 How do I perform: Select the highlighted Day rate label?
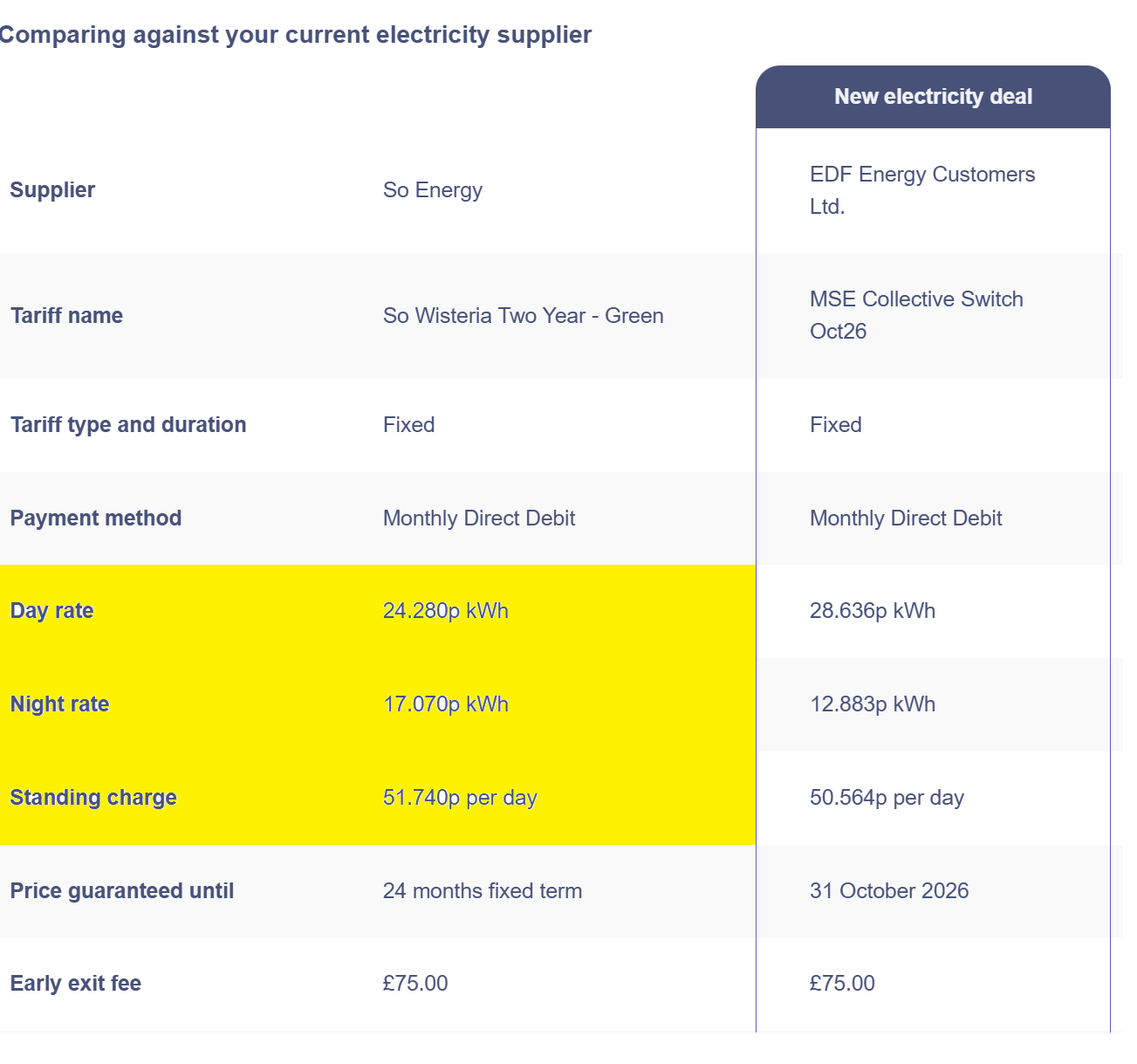click(51, 611)
